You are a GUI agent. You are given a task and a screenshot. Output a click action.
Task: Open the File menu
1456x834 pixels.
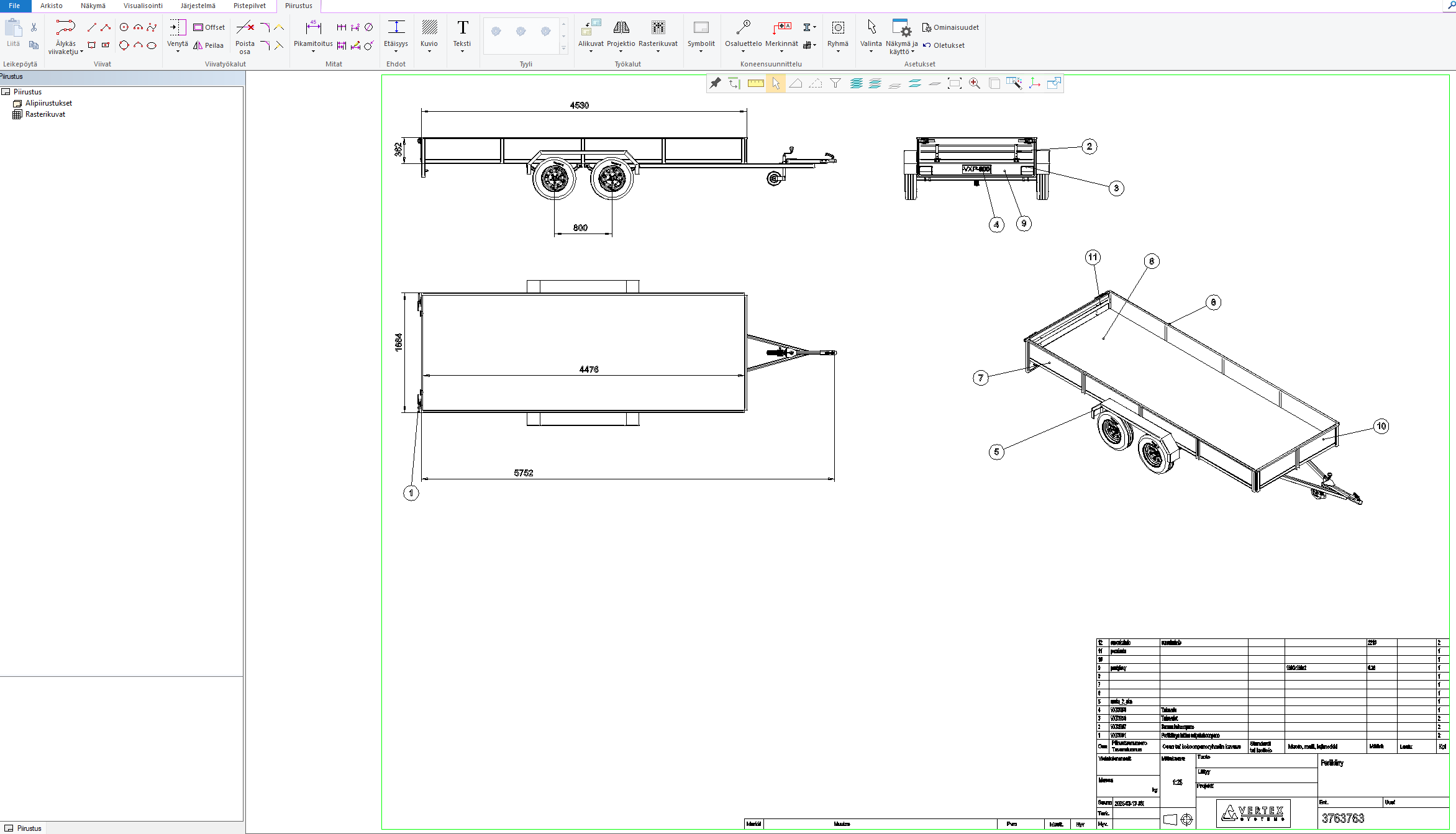point(14,6)
